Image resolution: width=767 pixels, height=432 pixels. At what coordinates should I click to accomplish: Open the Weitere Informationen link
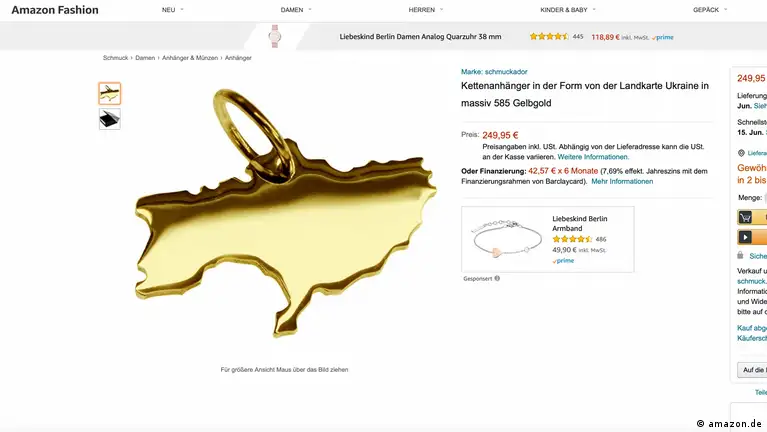pos(593,157)
